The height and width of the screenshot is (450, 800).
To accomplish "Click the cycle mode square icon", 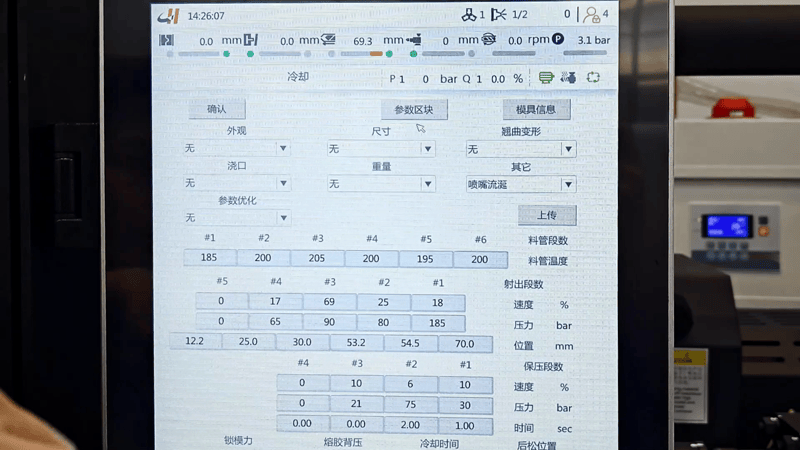I will tap(593, 77).
